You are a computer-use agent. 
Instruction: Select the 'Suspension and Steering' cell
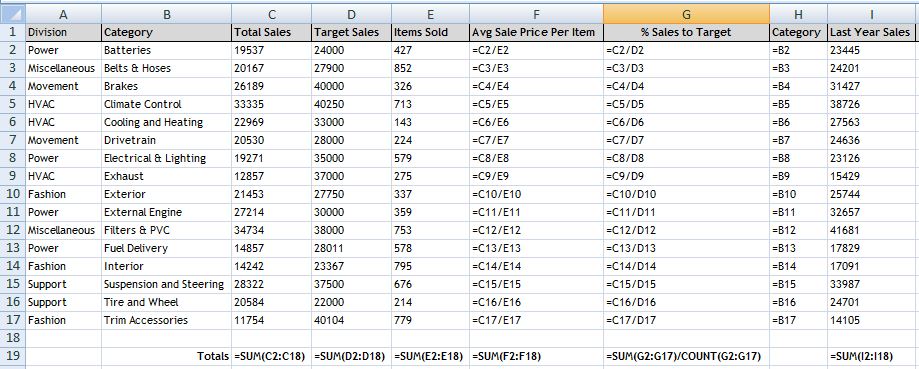point(166,284)
